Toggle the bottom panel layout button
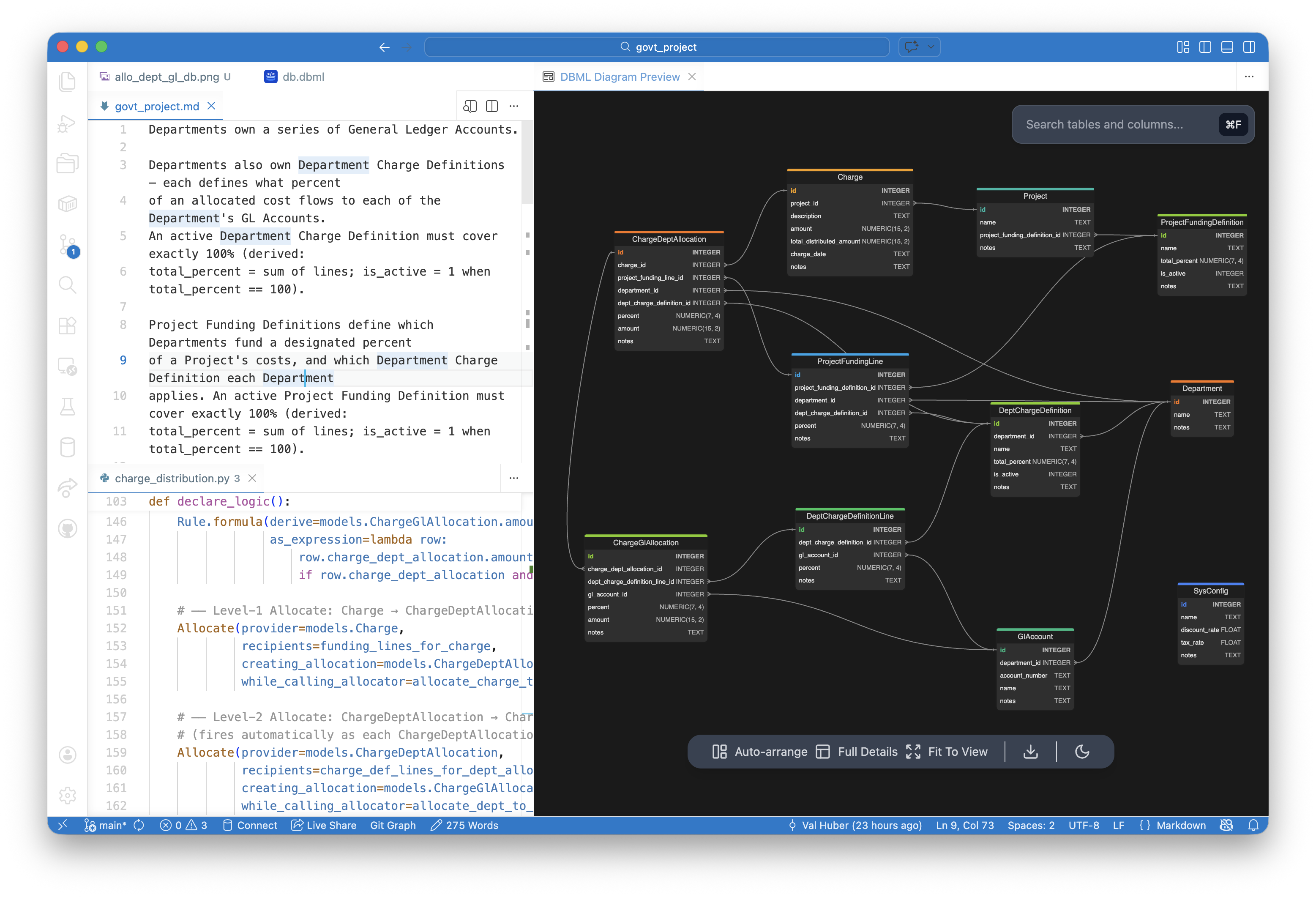 tap(1227, 47)
